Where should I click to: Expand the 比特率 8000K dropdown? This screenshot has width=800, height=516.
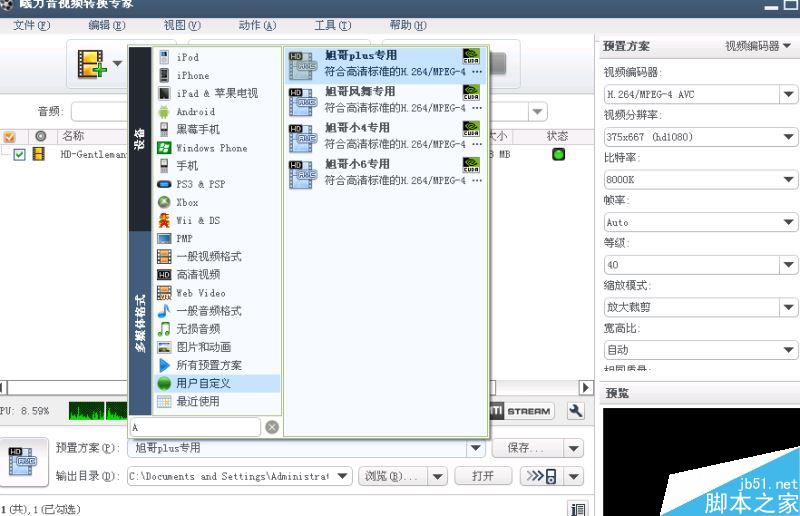coord(788,180)
